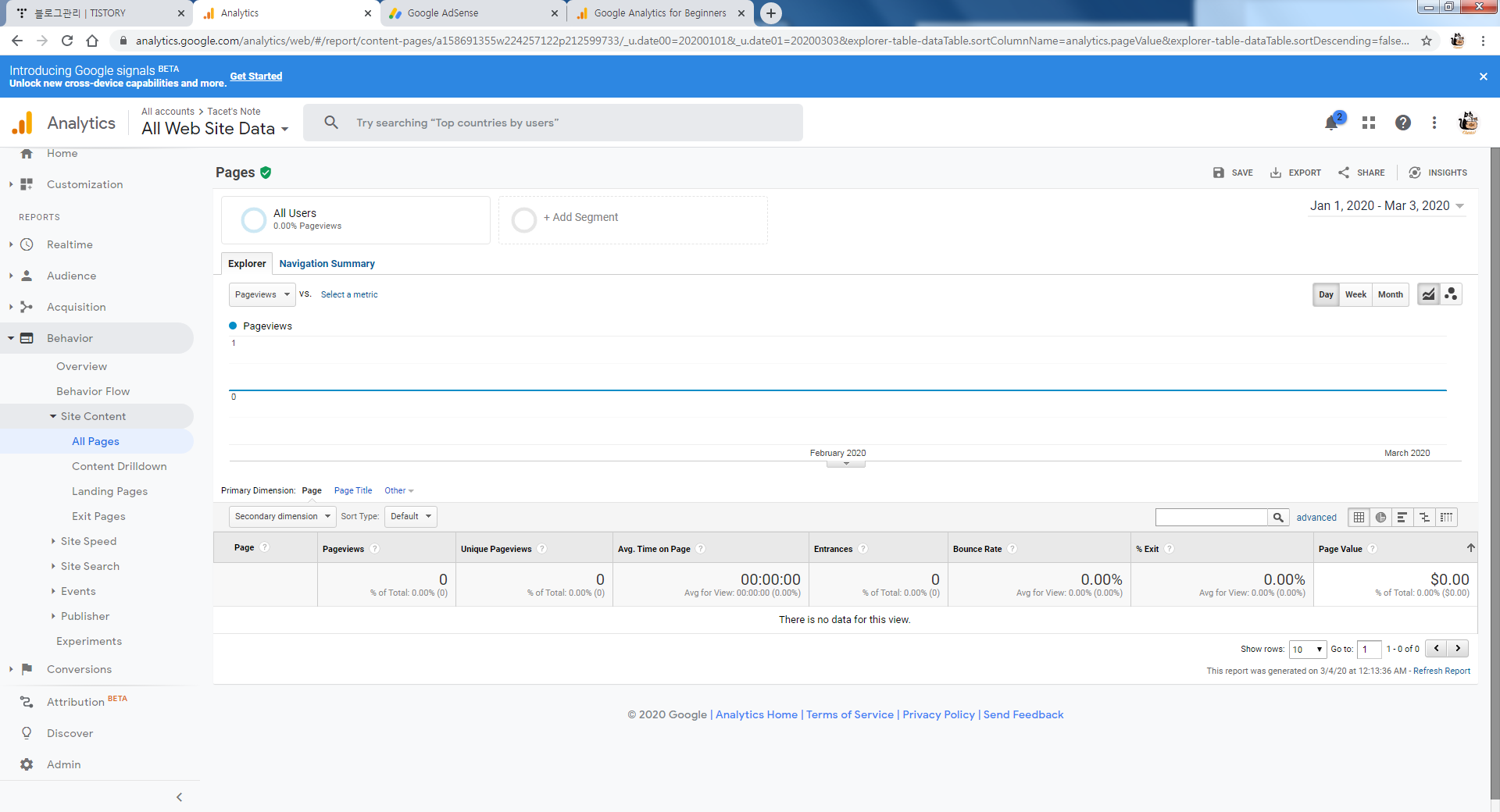
Task: Open the advanced filter link
Action: click(x=1316, y=517)
